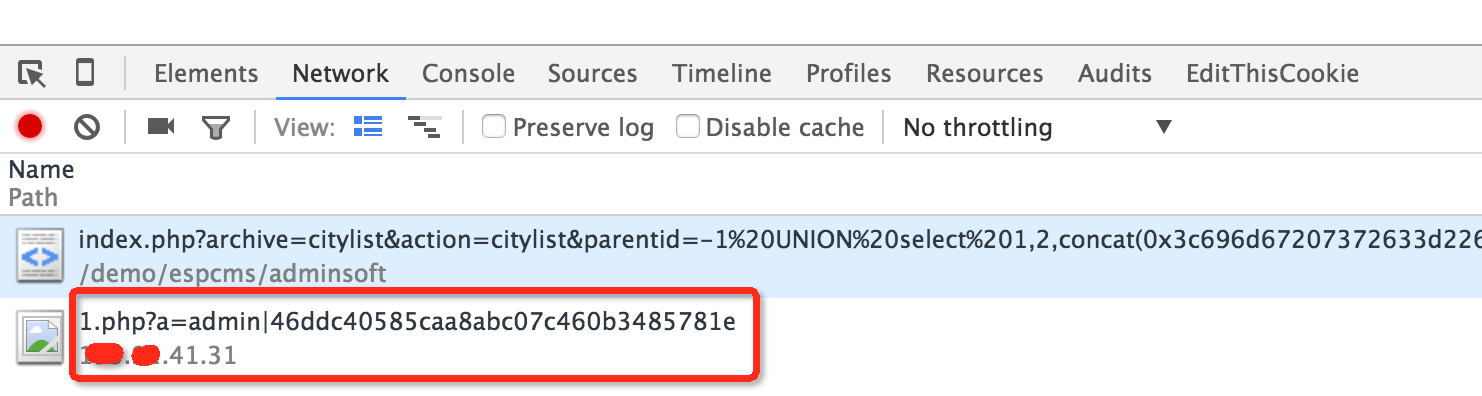The image size is (1482, 396).
Task: Click the throttling dropdown arrow
Action: click(1163, 127)
